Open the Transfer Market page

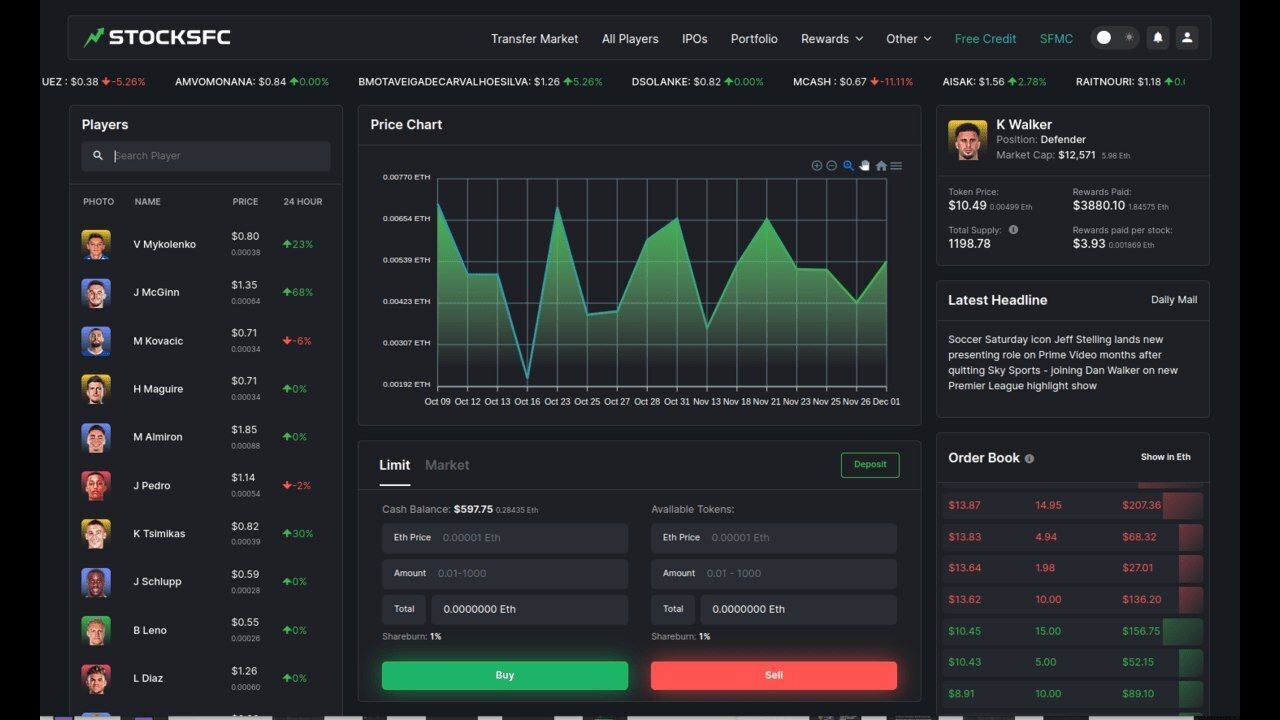point(534,39)
